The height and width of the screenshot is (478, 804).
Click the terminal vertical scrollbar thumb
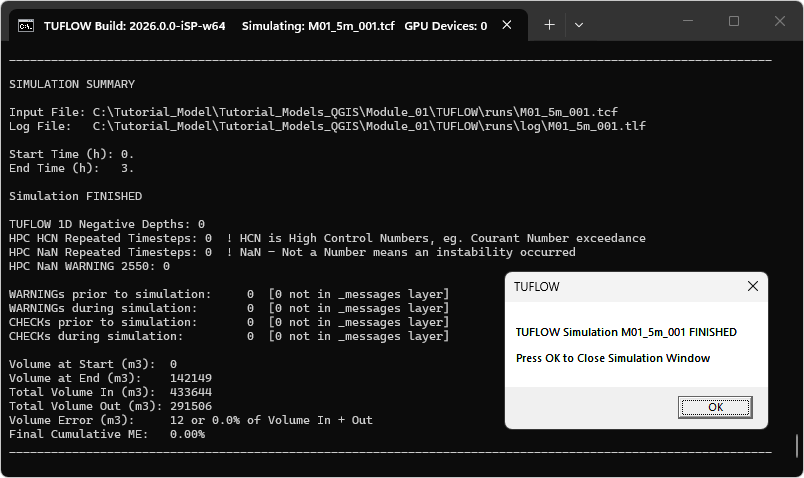[x=797, y=445]
